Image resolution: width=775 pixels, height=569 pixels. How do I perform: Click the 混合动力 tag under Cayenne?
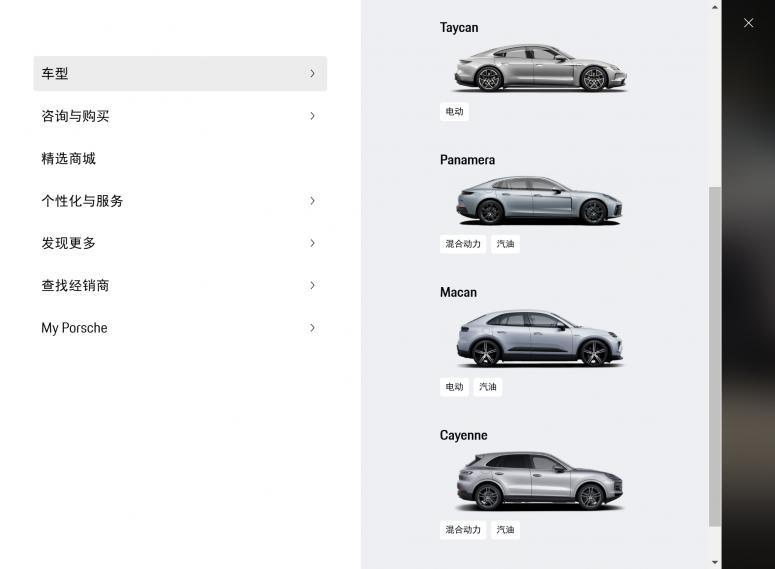pyautogui.click(x=463, y=530)
